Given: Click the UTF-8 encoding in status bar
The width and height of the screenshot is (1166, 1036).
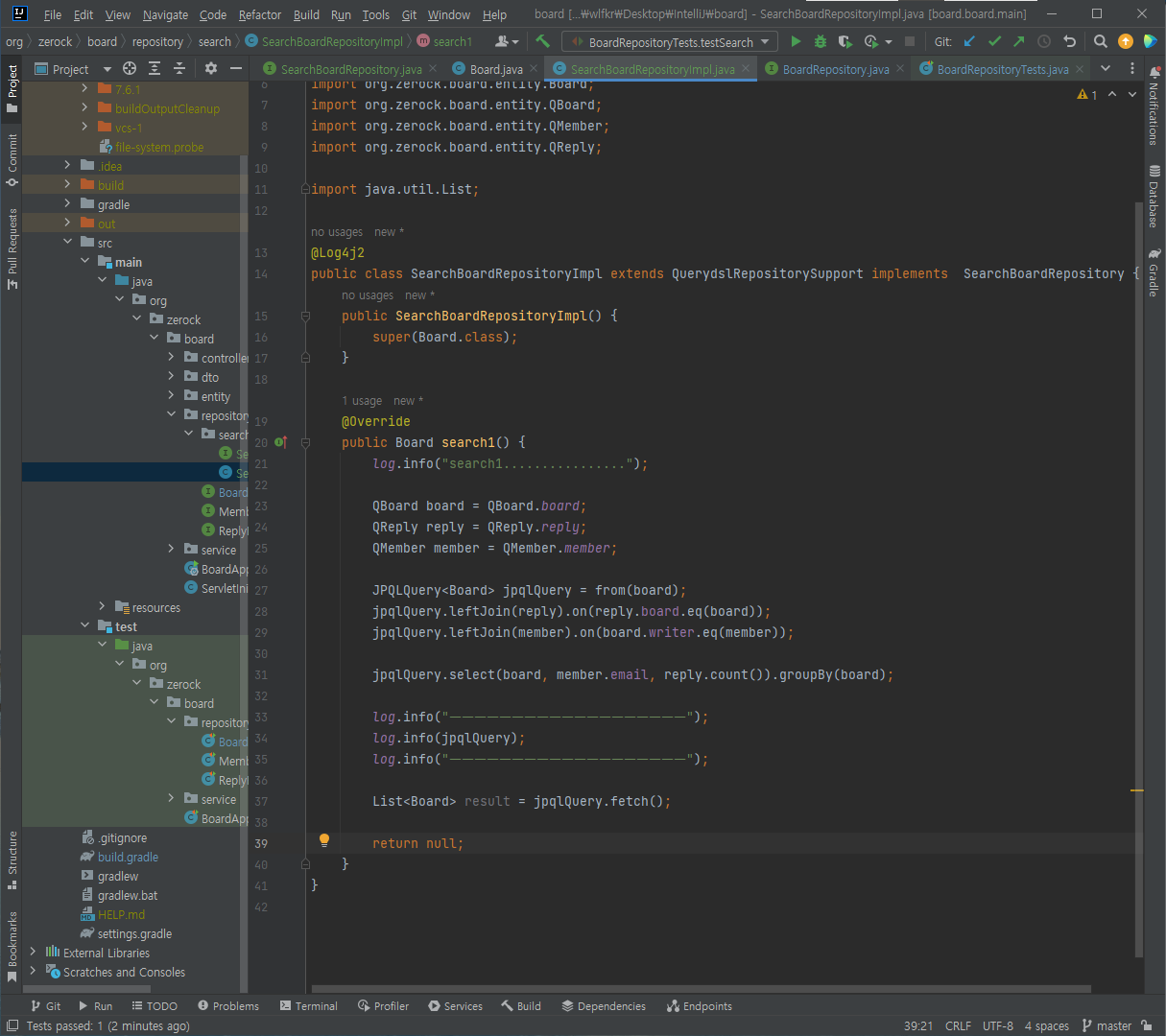Looking at the screenshot, I should [x=998, y=1025].
